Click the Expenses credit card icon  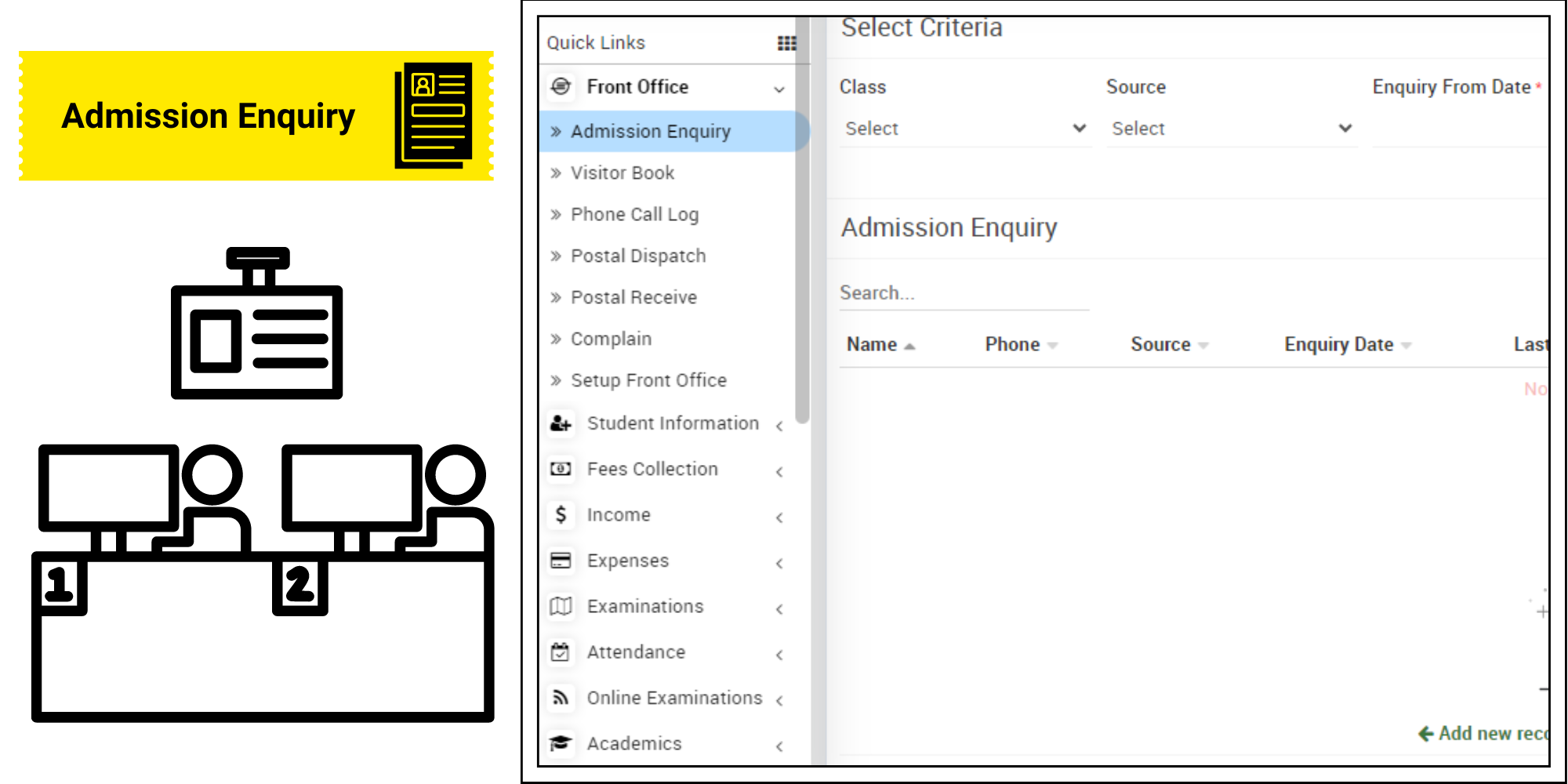click(561, 560)
